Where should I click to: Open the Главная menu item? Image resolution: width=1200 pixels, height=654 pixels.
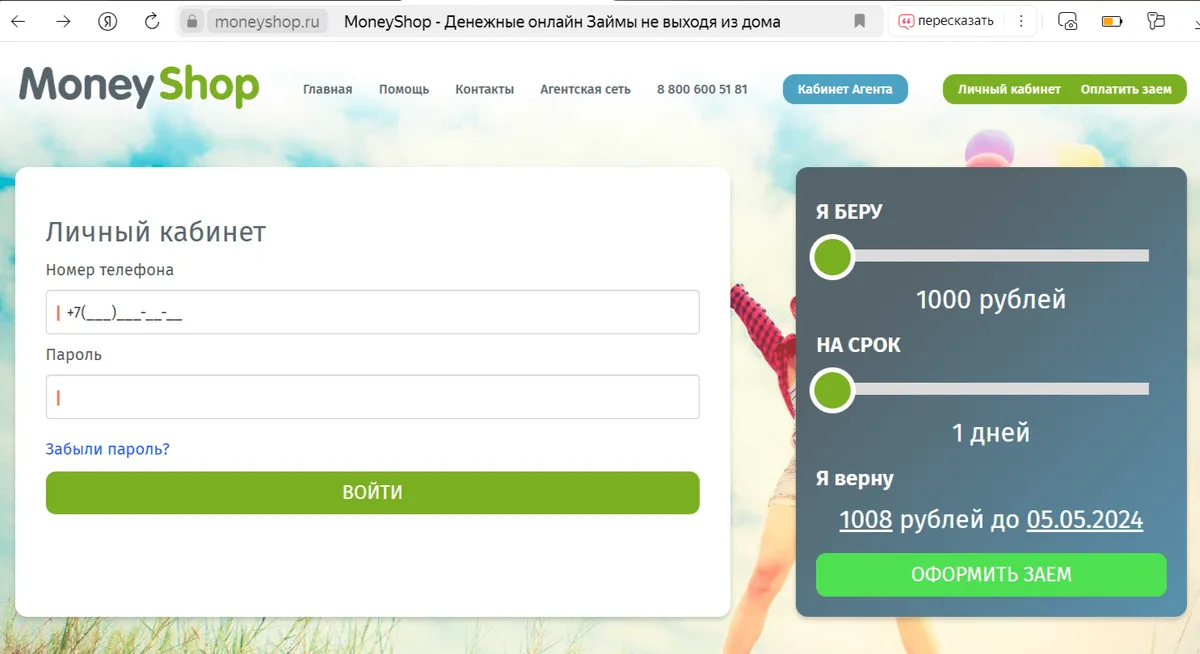click(x=327, y=89)
